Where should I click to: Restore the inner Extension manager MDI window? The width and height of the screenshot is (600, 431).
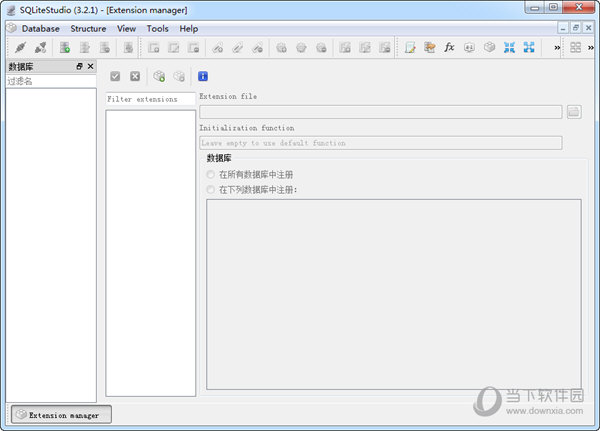click(x=576, y=28)
